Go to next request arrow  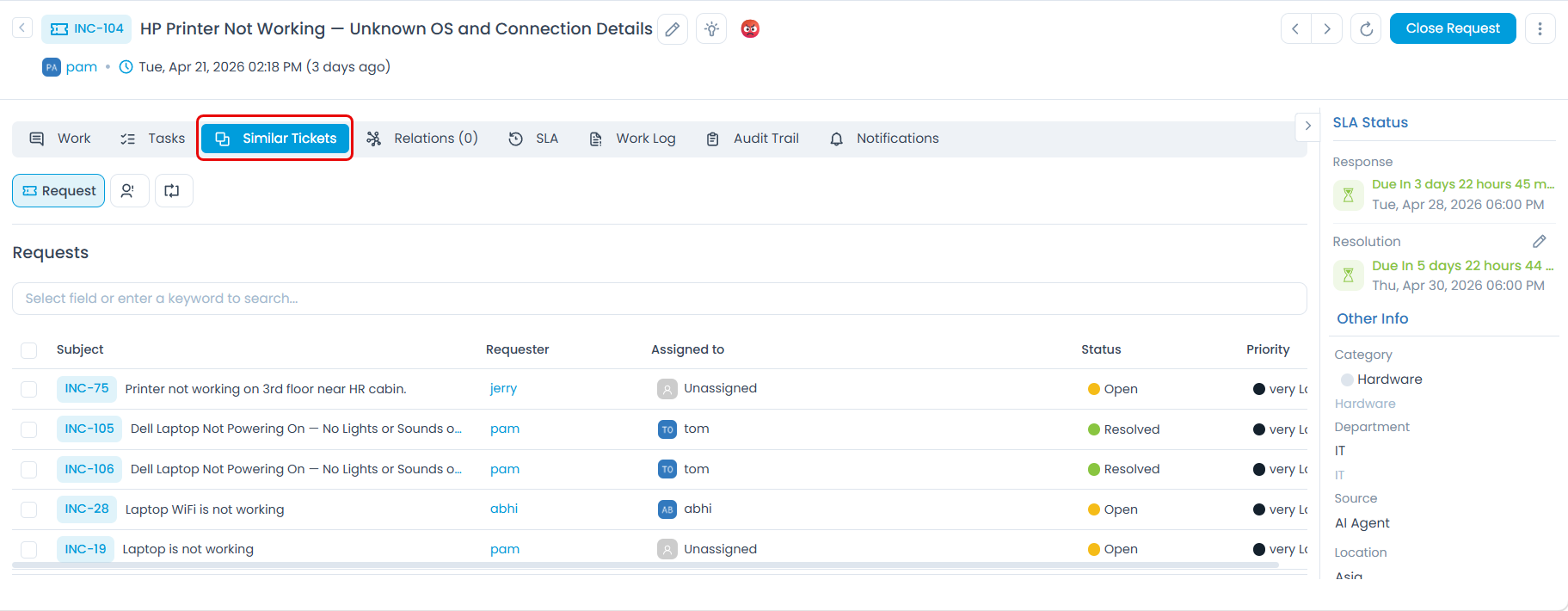pyautogui.click(x=1327, y=29)
